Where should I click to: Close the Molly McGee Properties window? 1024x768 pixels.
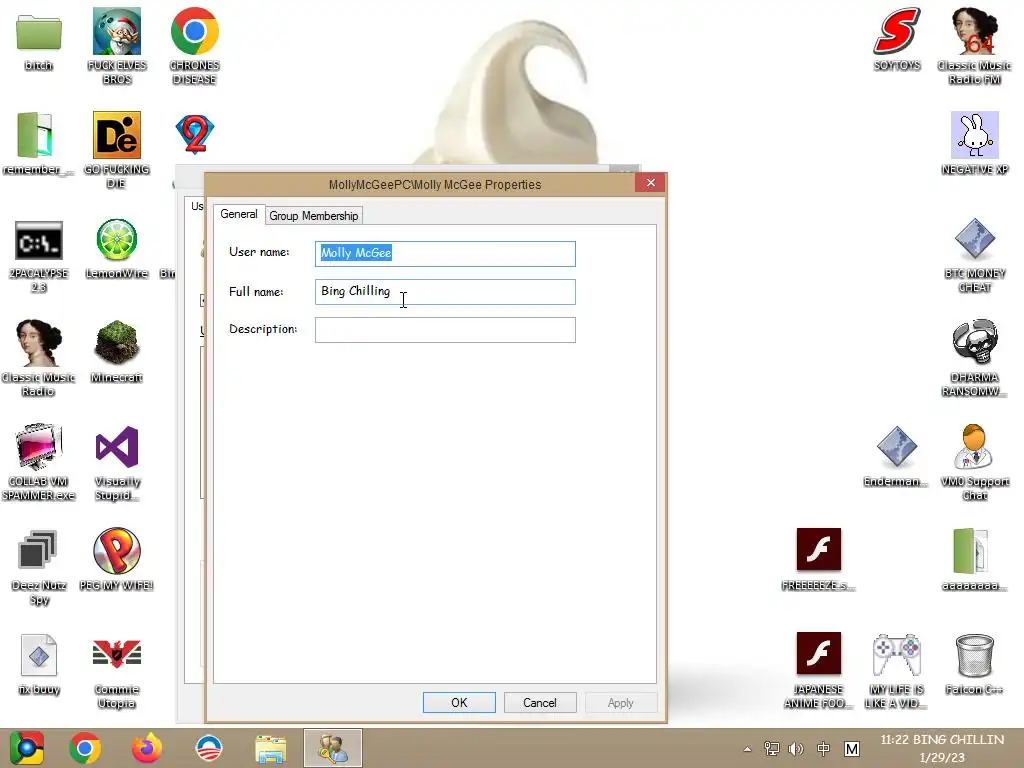tap(650, 183)
